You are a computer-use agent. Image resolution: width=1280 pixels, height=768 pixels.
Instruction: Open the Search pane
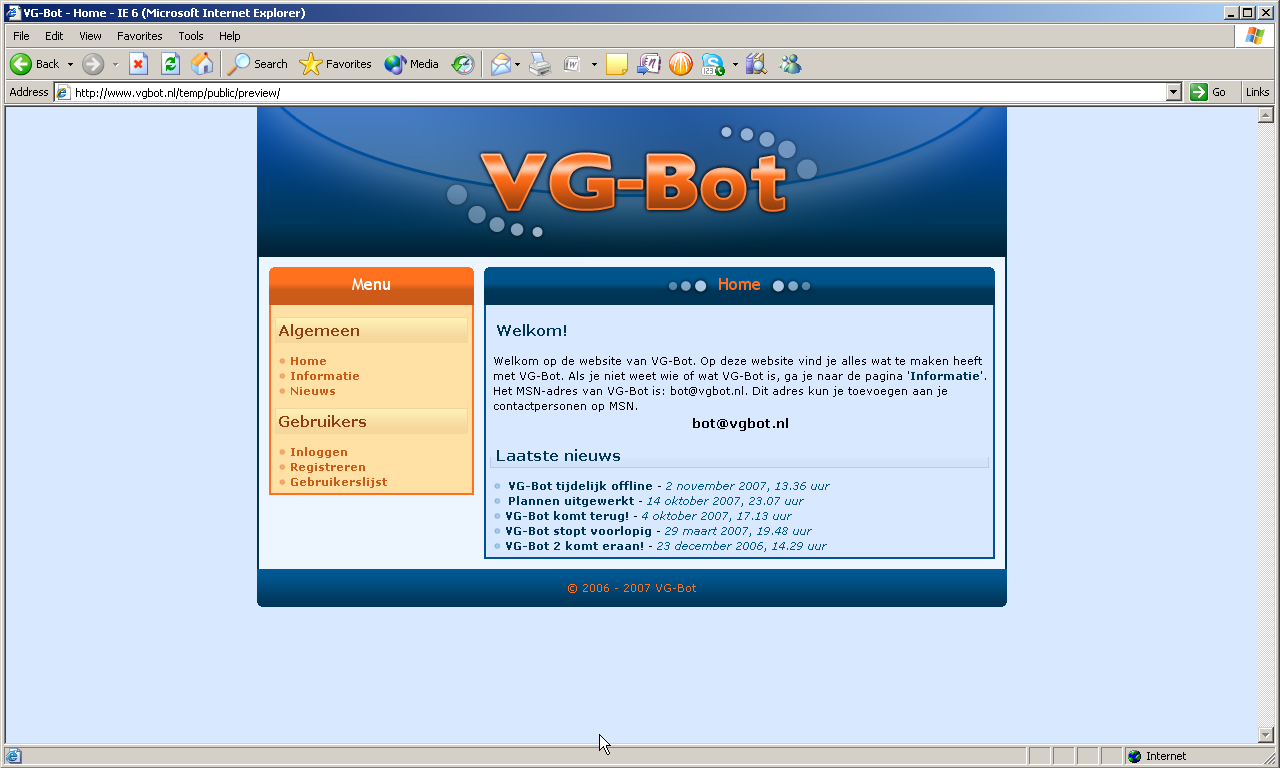tap(258, 64)
